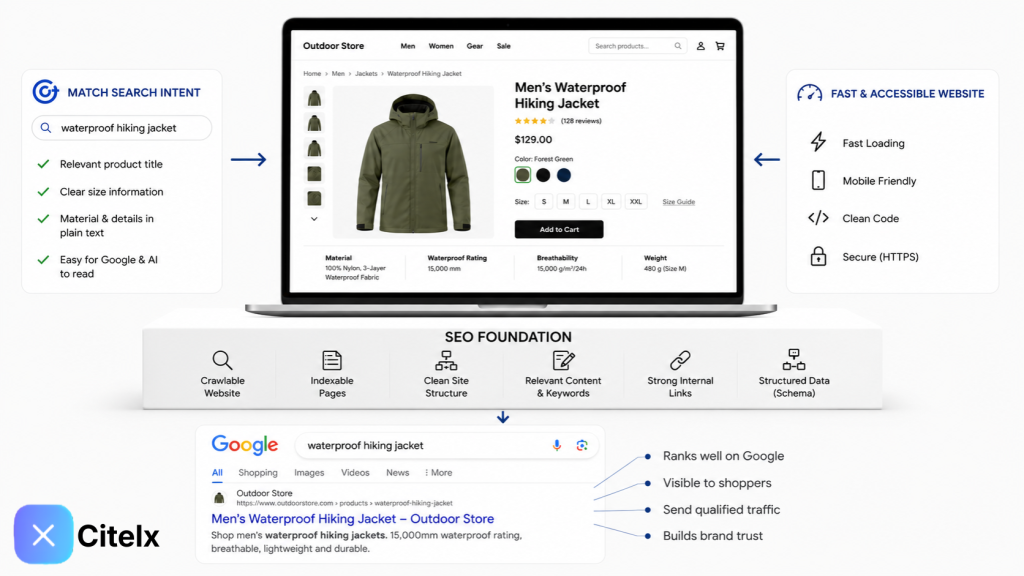
Task: Click the Outdoor Store header logo
Action: [334, 46]
